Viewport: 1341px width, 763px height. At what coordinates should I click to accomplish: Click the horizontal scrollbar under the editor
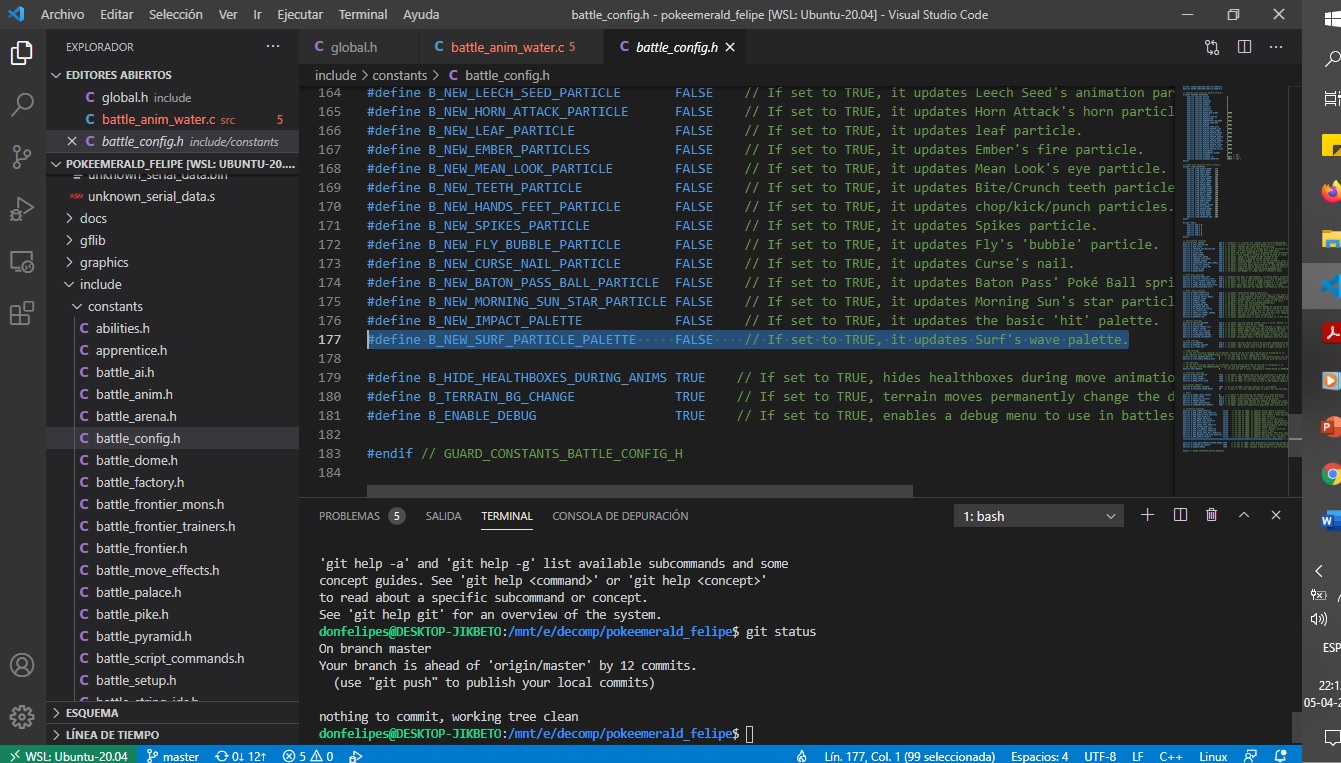pyautogui.click(x=639, y=491)
